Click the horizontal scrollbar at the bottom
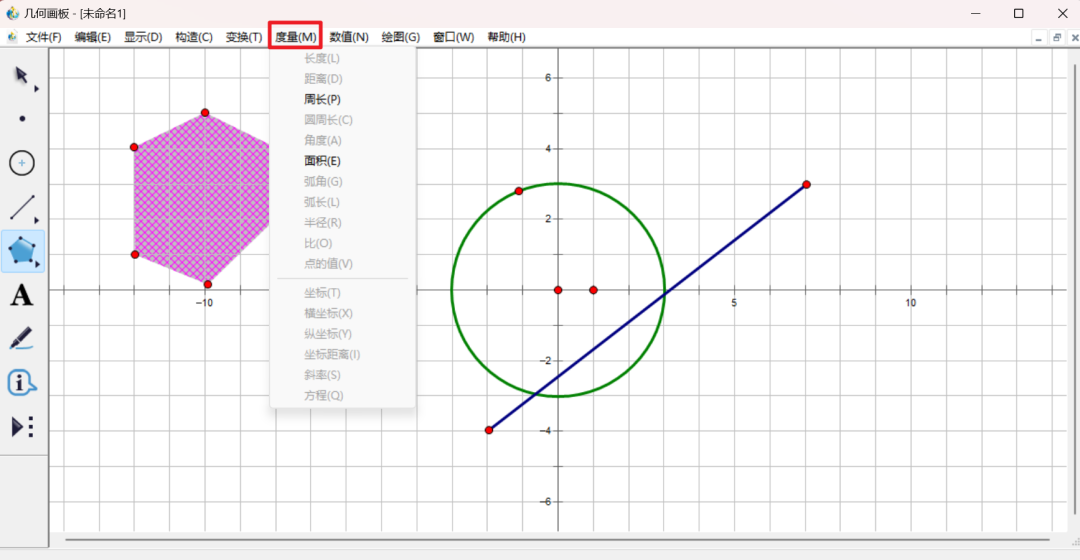The height and width of the screenshot is (560, 1080). (x=557, y=540)
